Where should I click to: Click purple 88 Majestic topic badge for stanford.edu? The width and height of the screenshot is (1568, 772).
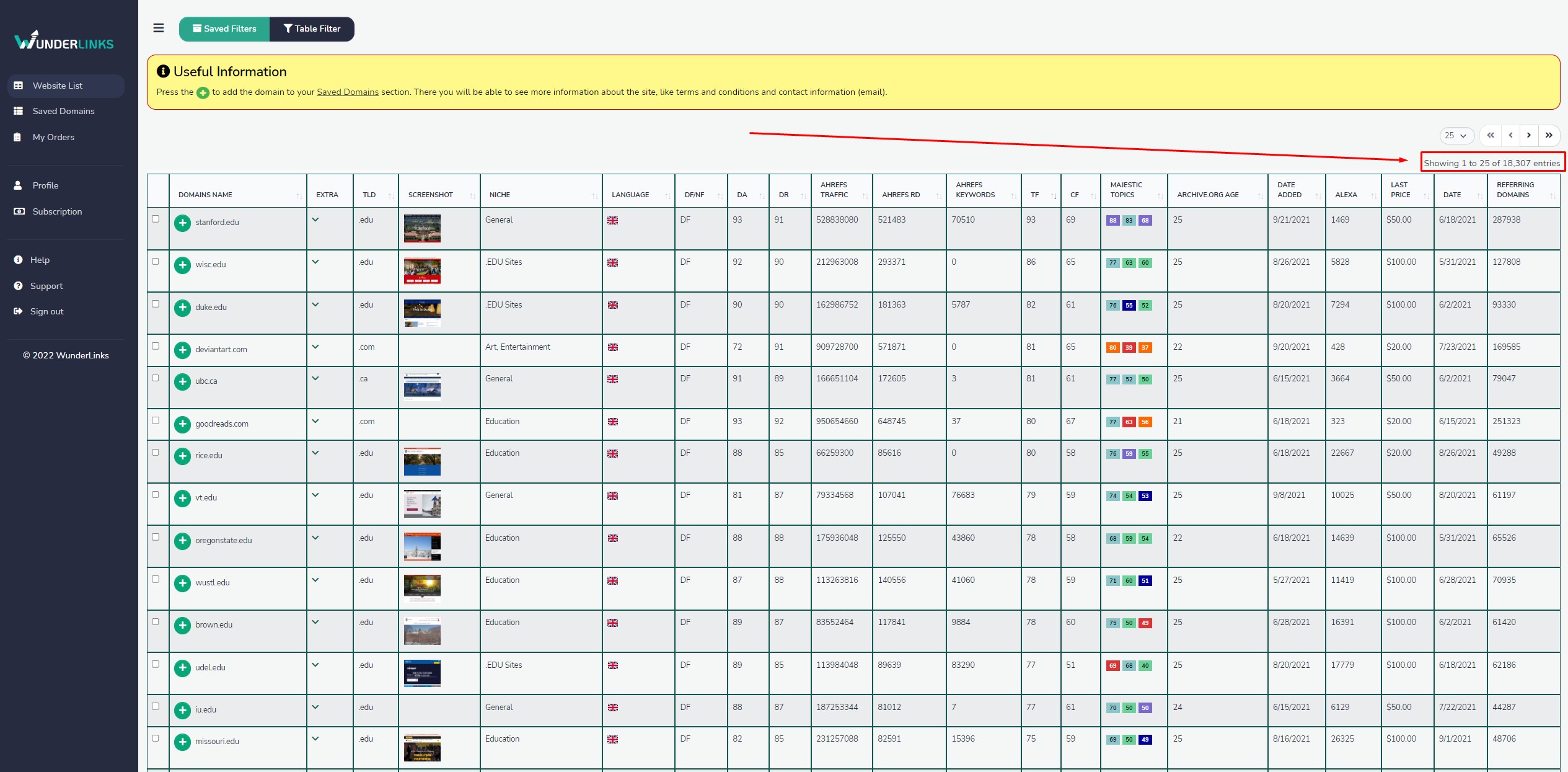click(x=1113, y=220)
